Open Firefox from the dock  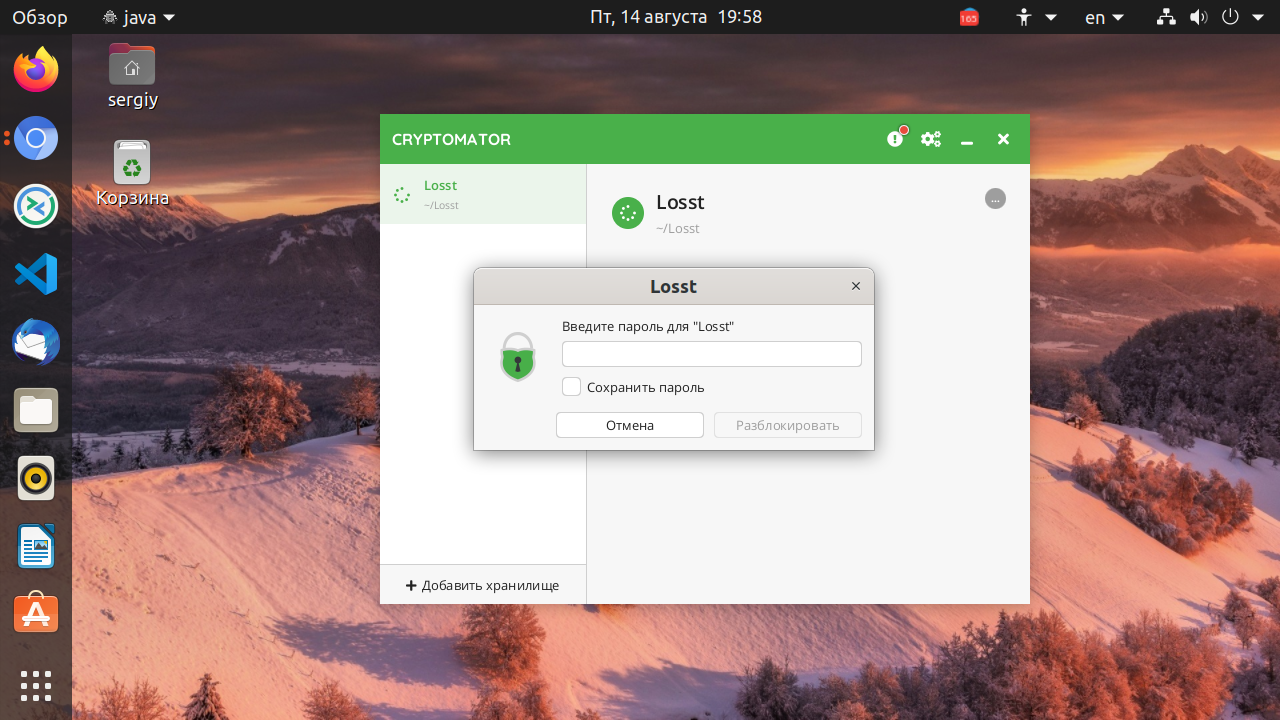[36, 70]
